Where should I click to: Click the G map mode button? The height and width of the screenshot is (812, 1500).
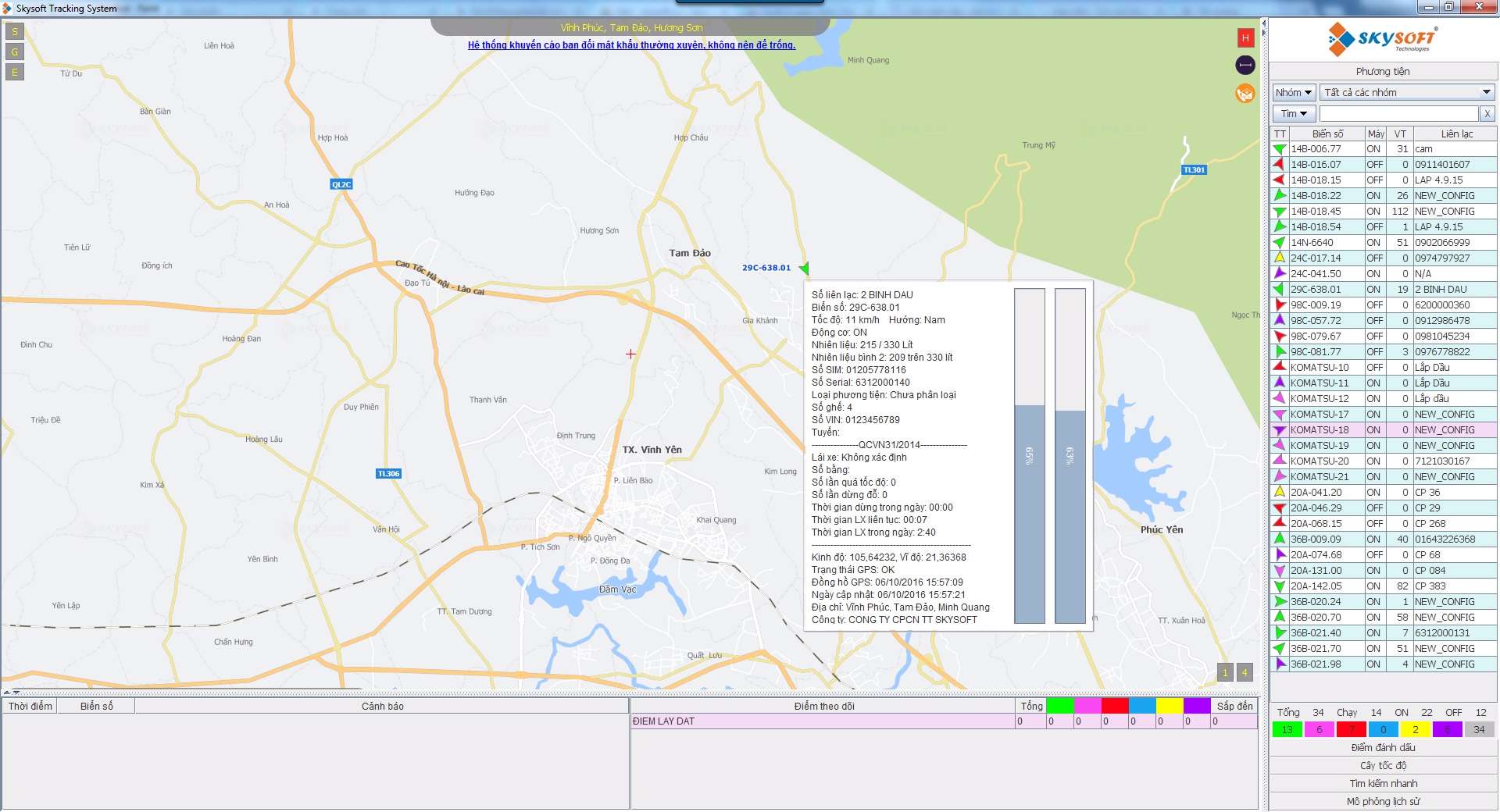[x=15, y=52]
